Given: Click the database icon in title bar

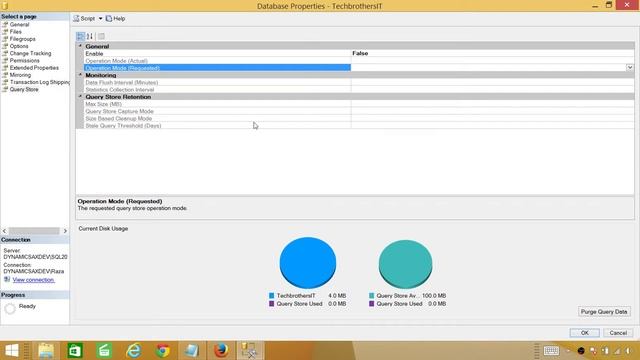Looking at the screenshot, I should 5,6.
